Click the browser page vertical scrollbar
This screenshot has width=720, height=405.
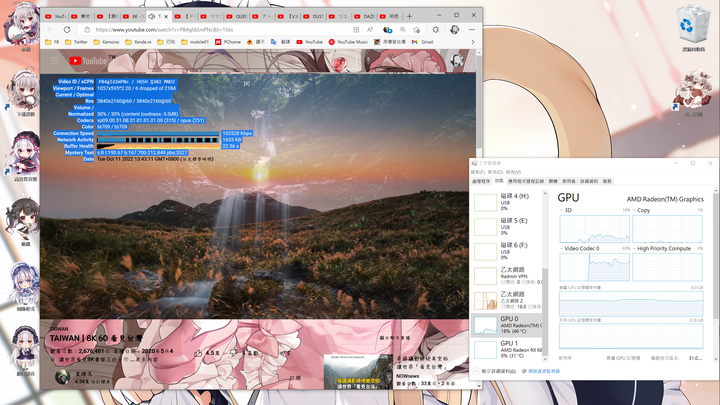click(479, 103)
